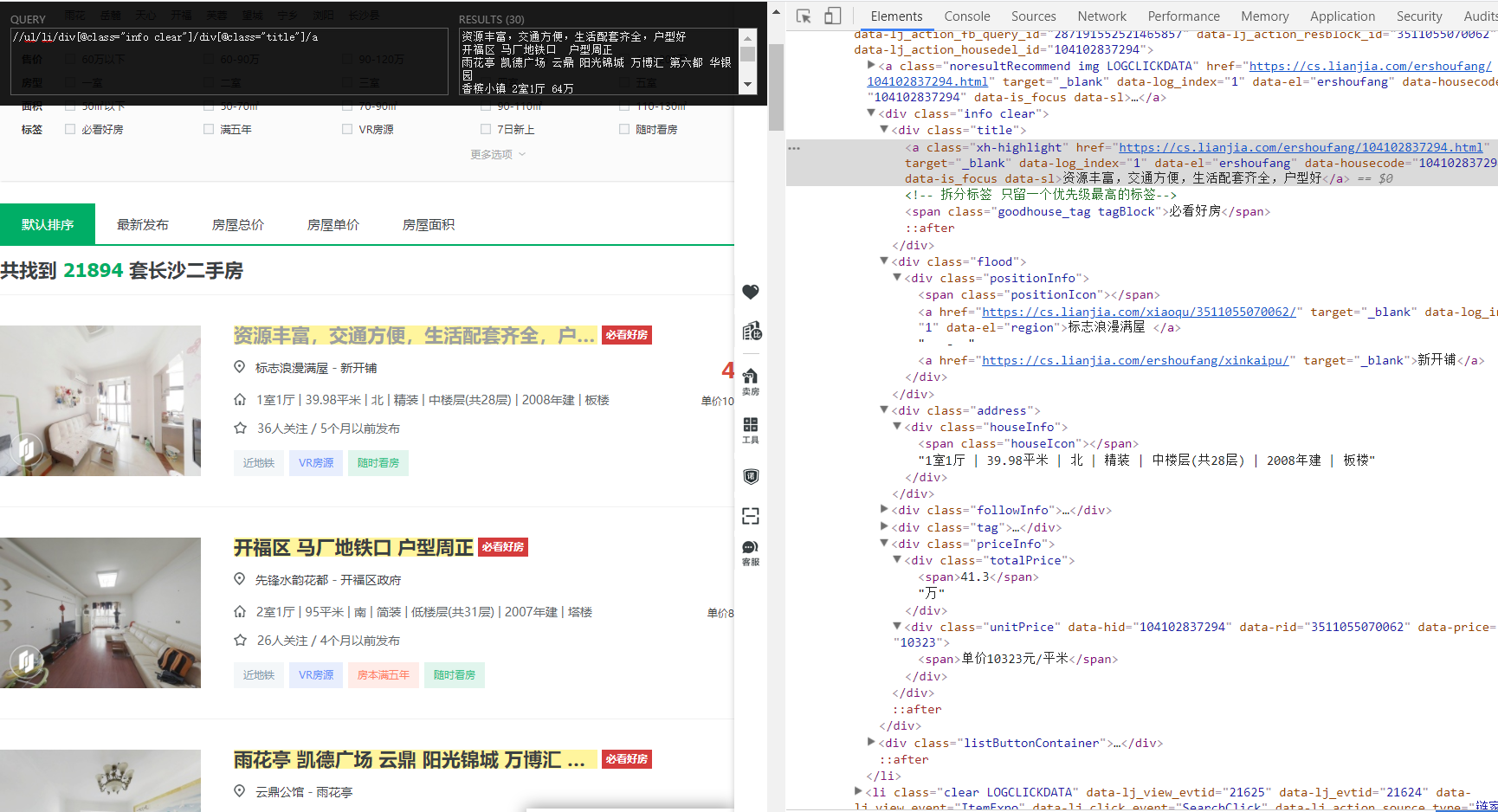This screenshot has width=1498, height=812.
Task: Click the 必看好房 badge on 雨花亭 listing
Action: point(627,759)
